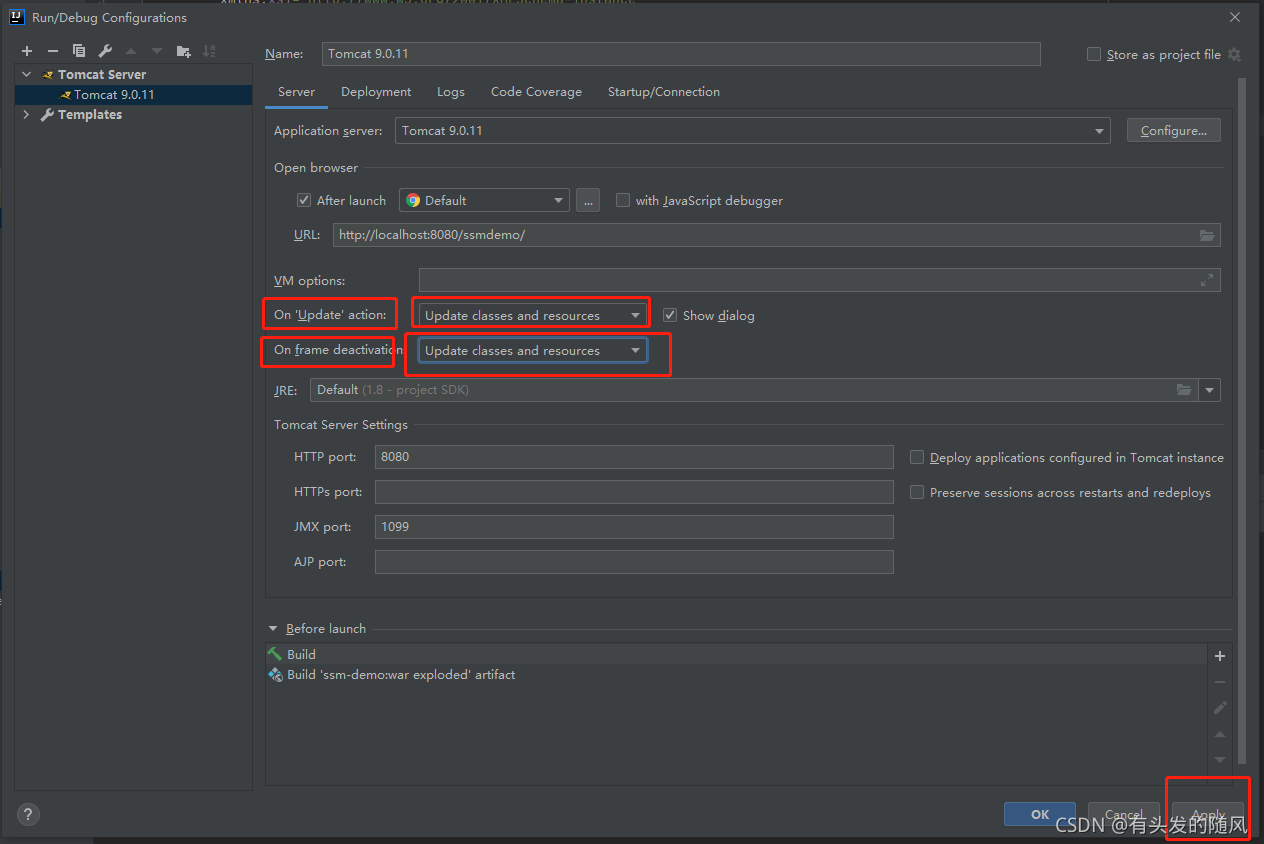The height and width of the screenshot is (844, 1264).
Task: Add a Before launch task with plus icon
Action: pos(1220,656)
